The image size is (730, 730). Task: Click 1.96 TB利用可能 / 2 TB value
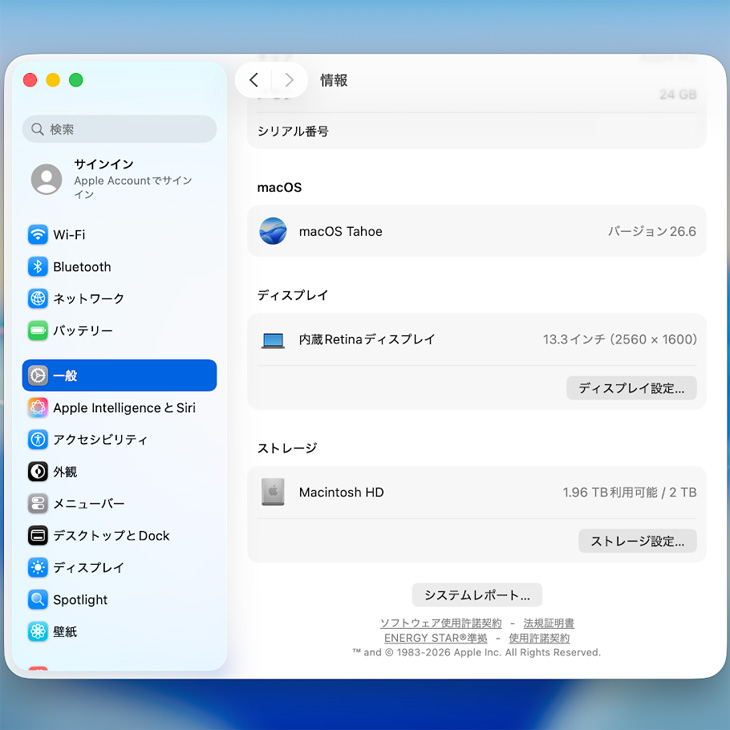point(629,492)
